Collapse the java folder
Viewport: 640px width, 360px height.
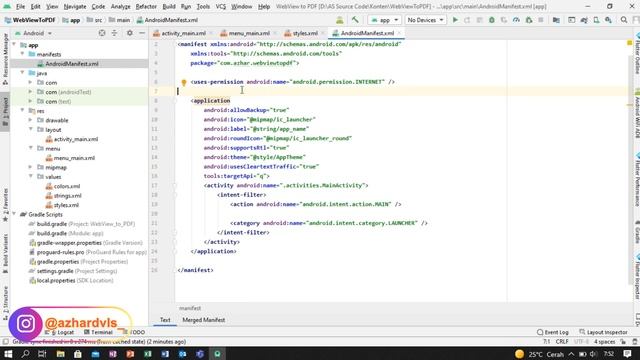tap(22, 73)
